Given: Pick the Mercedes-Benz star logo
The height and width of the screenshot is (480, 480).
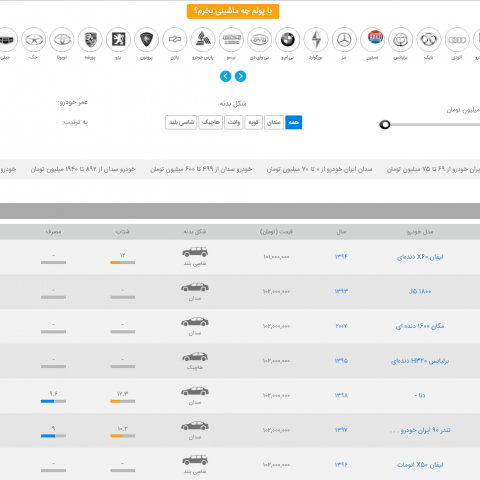Looking at the screenshot, I should pos(344,40).
